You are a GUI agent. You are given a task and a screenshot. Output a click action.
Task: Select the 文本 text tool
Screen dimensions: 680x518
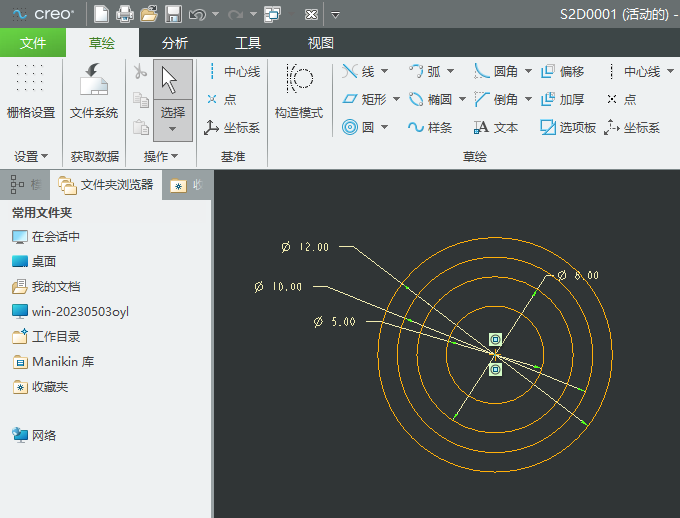click(496, 127)
